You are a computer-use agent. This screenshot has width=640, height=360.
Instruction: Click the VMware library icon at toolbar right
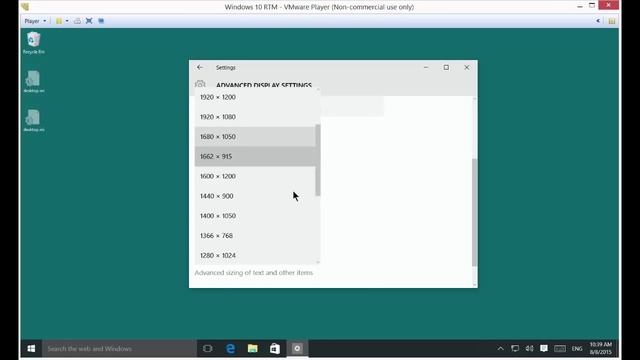tap(611, 21)
